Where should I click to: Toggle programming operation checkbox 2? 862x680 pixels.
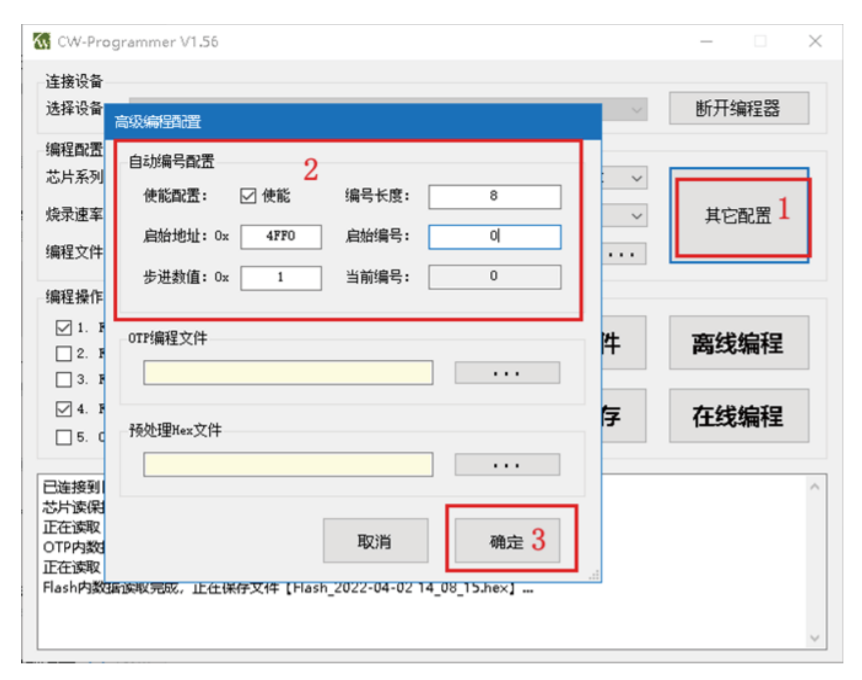pos(64,353)
